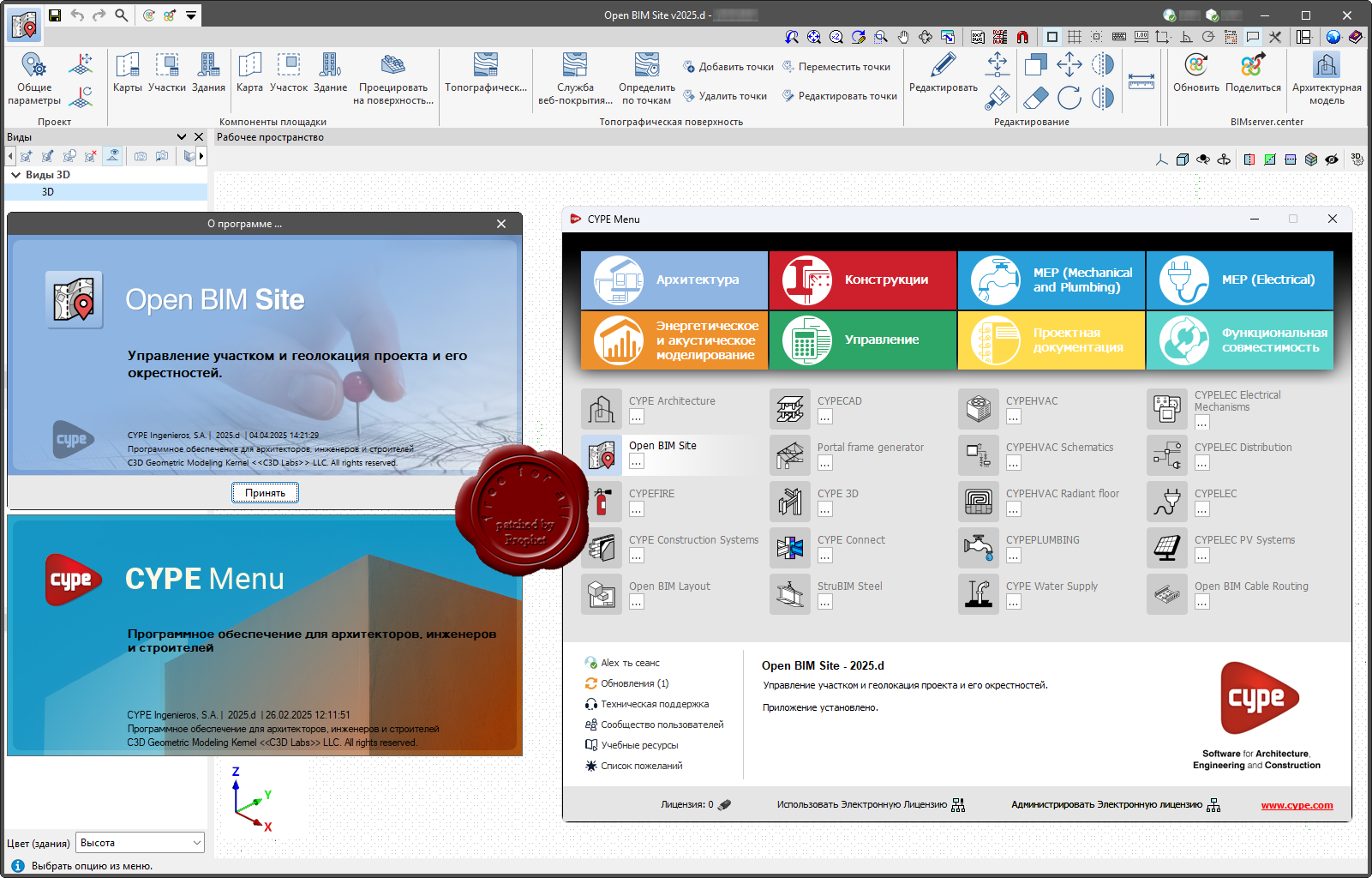Click Обновить BIMserver update icon
The width and height of the screenshot is (1372, 878).
[x=1196, y=72]
